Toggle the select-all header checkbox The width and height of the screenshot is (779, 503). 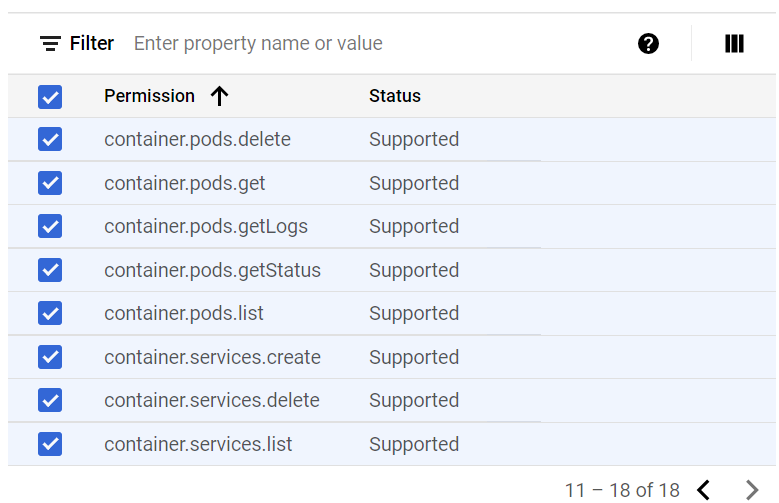[x=50, y=97]
